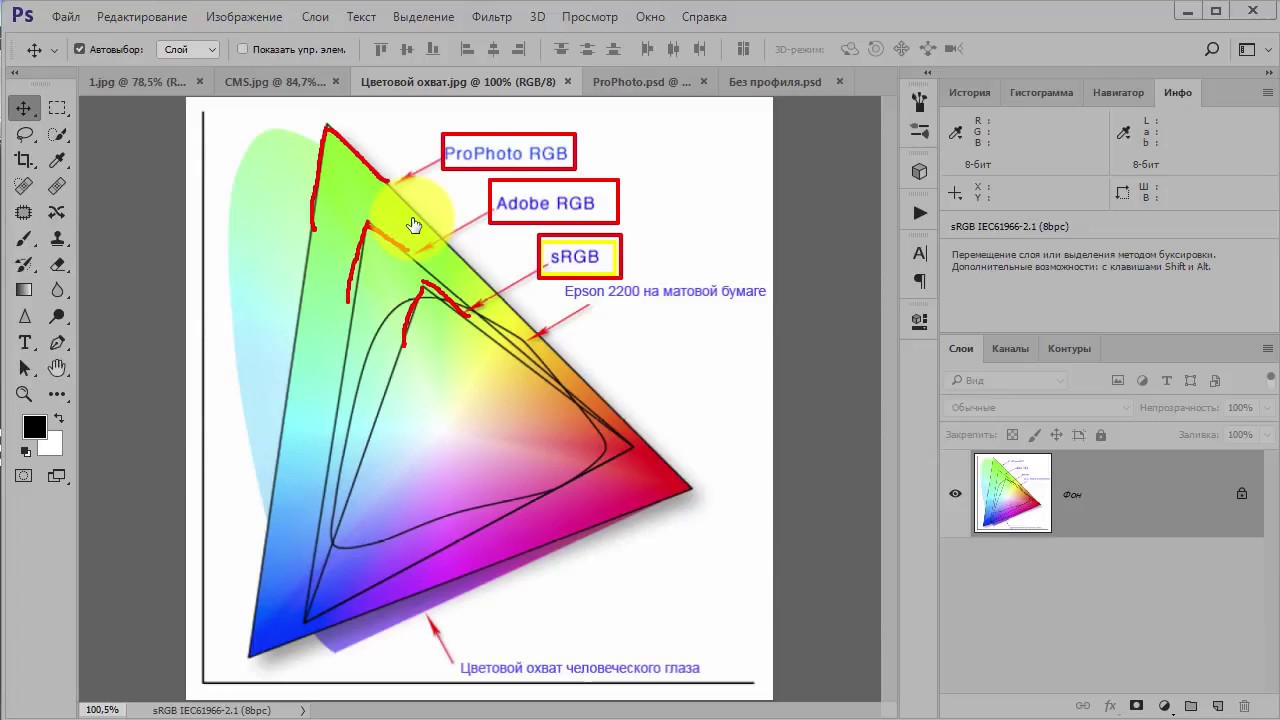Select the Quick Selection tool
Screen dimensions: 1280x720
tap(57, 134)
